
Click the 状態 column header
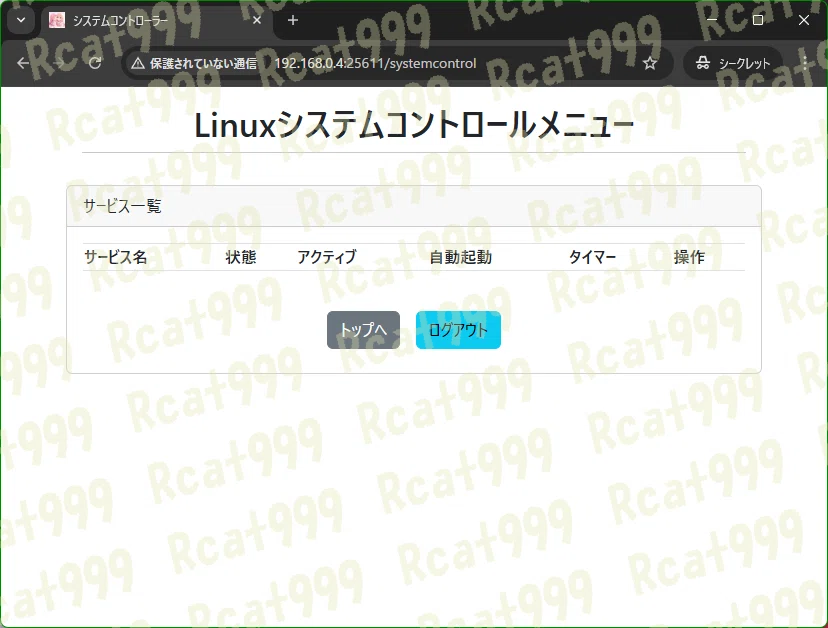point(241,257)
